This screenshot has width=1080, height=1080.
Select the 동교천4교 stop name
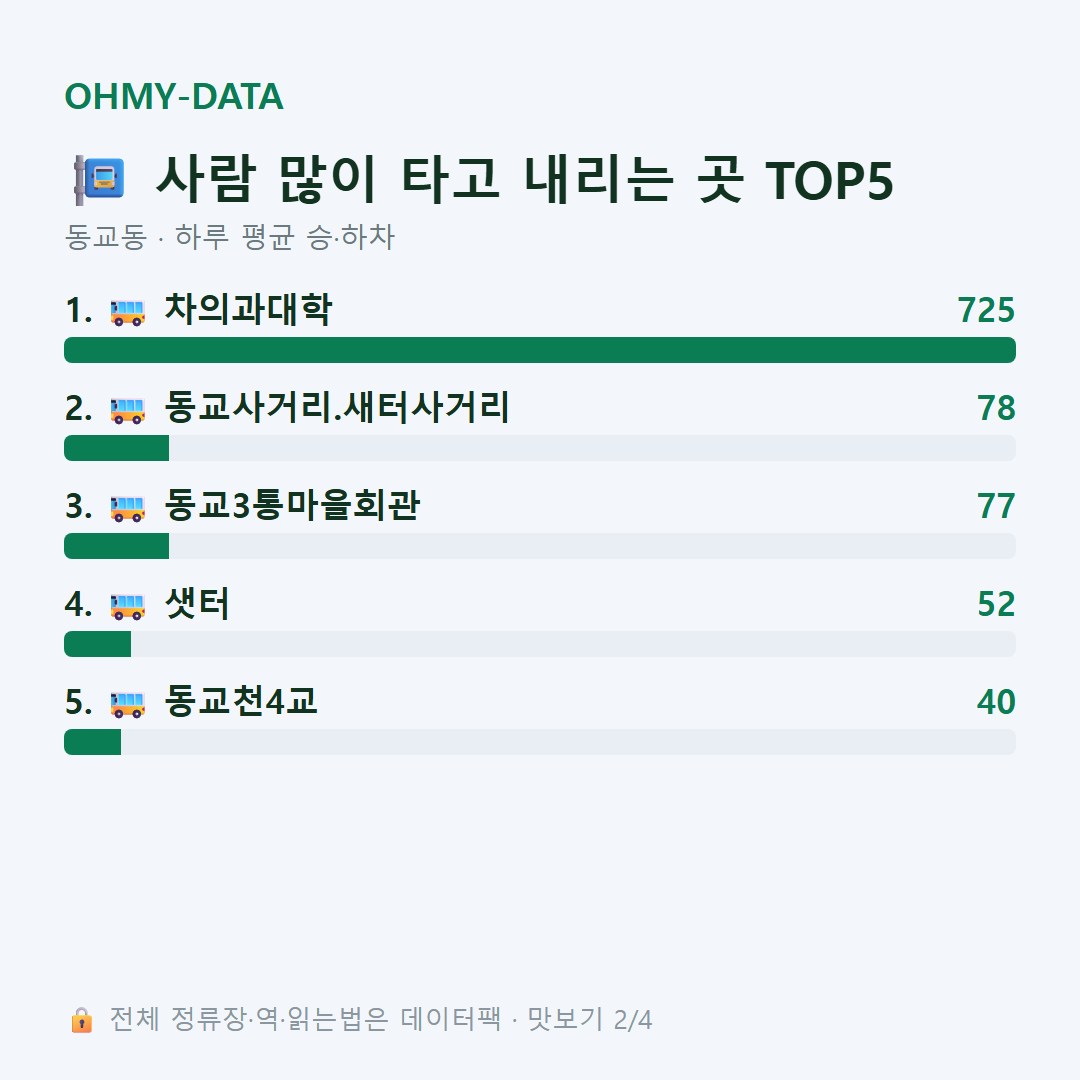pyautogui.click(x=241, y=701)
